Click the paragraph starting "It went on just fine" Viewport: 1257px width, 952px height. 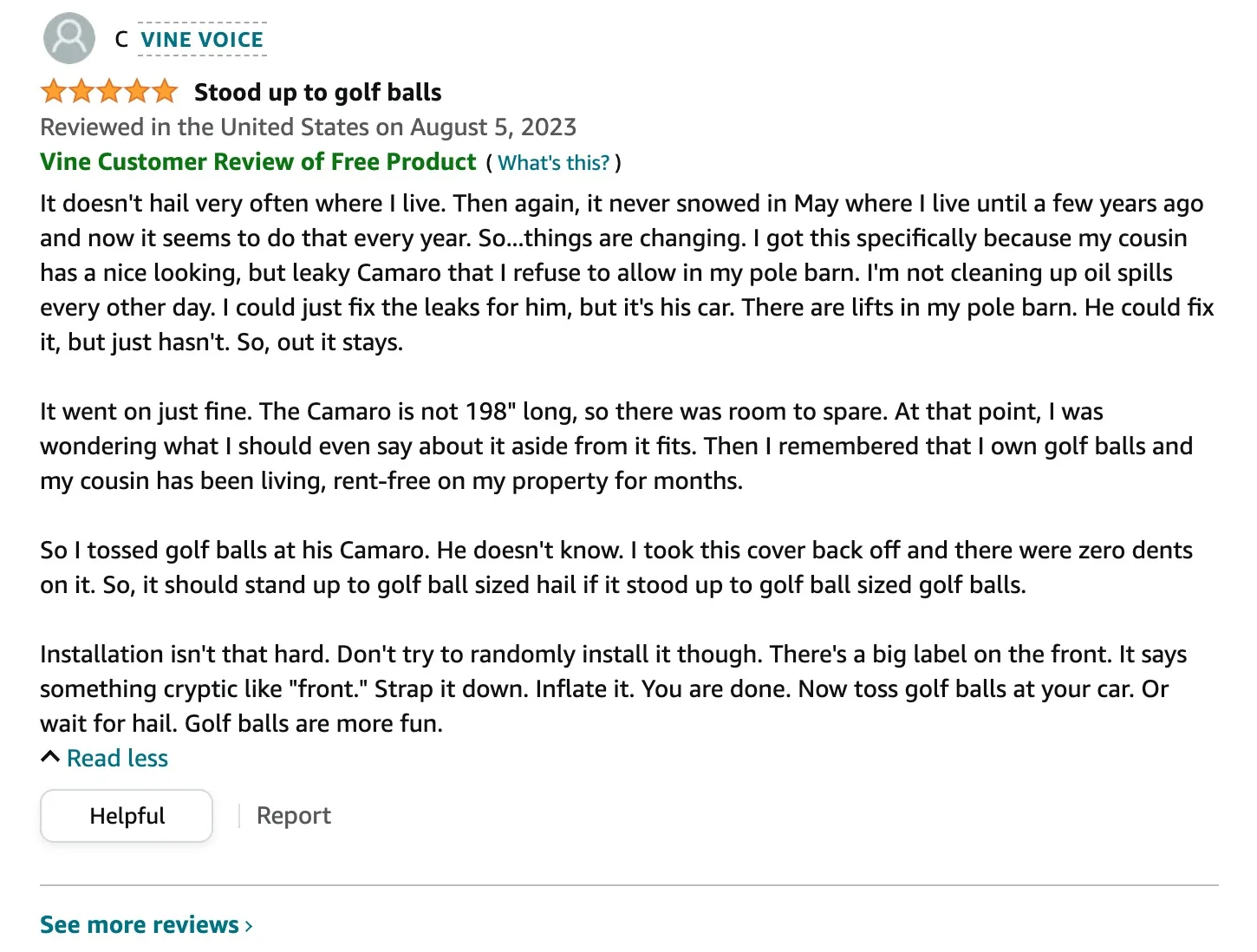click(607, 446)
